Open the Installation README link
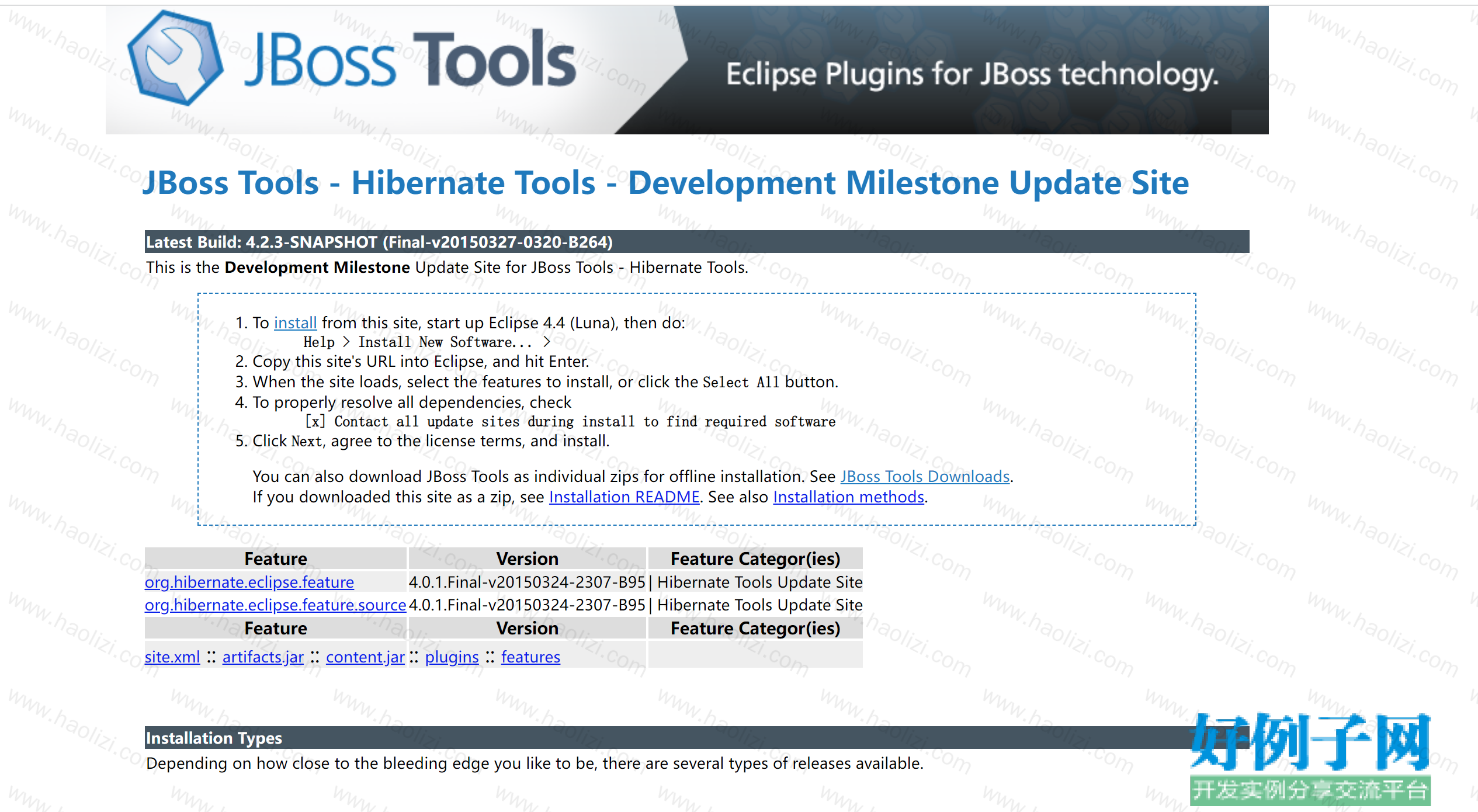 pyautogui.click(x=624, y=497)
